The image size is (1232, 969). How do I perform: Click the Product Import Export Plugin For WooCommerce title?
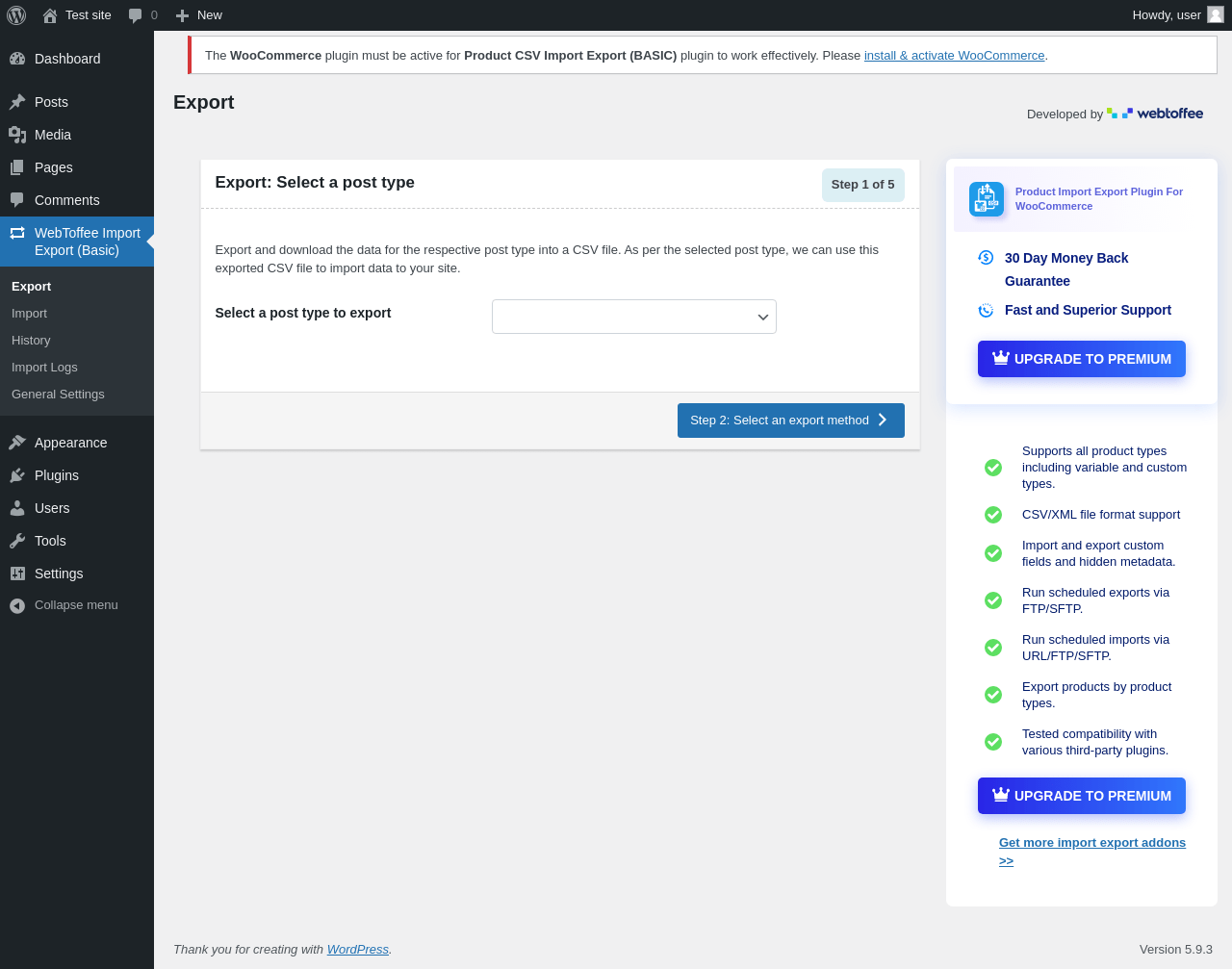[1099, 199]
